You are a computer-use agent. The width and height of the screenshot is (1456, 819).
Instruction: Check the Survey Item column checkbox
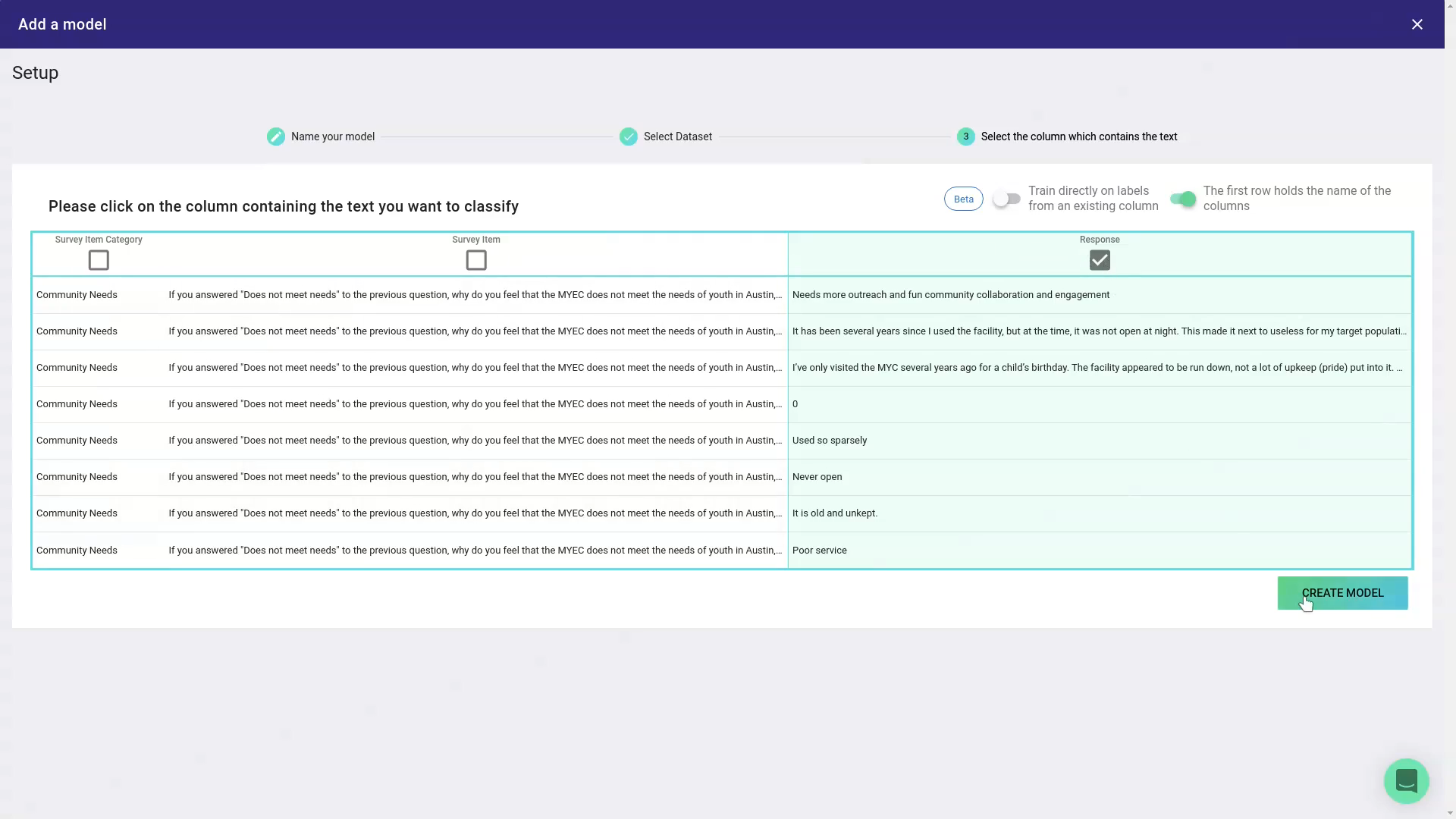[x=476, y=260]
